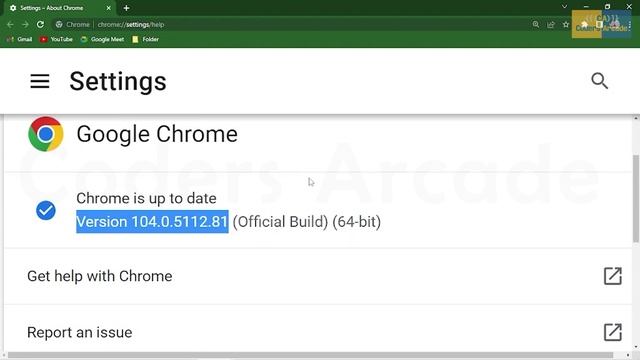Bookmark this page with the star icon
The image size is (640, 360).
coord(566,24)
